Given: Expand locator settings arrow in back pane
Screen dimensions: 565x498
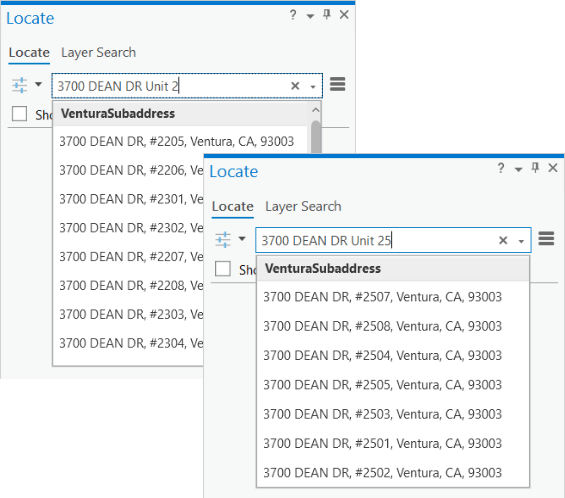Looking at the screenshot, I should coord(38,85).
